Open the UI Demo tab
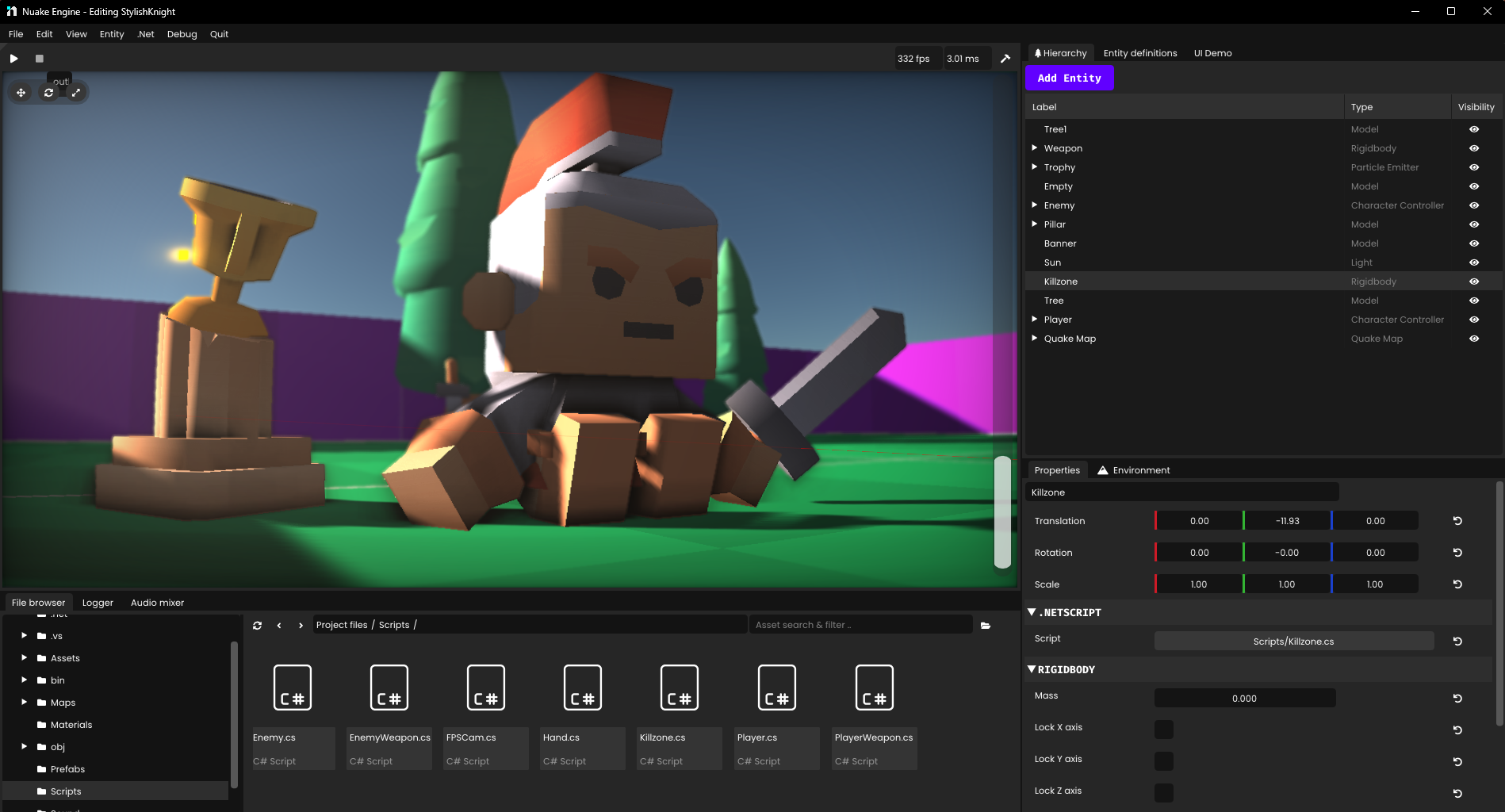The width and height of the screenshot is (1505, 812). (x=1212, y=53)
